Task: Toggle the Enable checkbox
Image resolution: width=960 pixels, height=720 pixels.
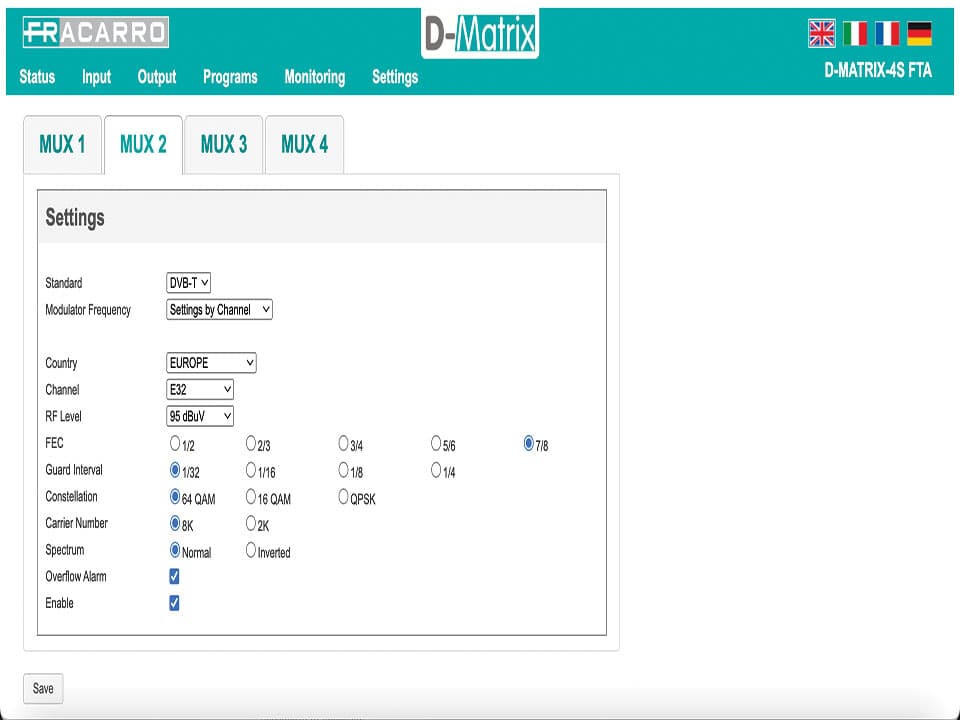Action: [x=174, y=604]
